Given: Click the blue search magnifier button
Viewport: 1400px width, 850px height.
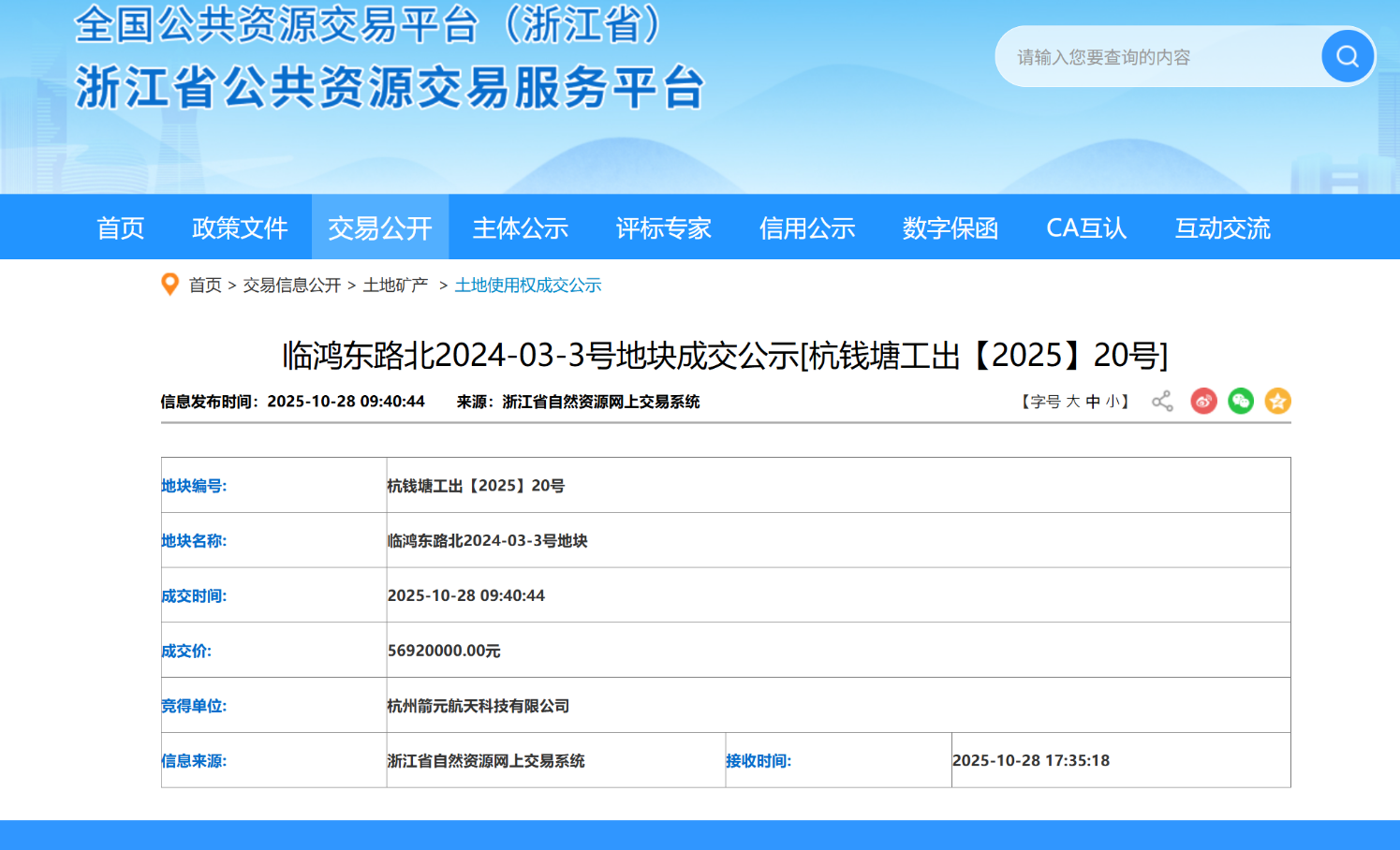Looking at the screenshot, I should (x=1347, y=57).
